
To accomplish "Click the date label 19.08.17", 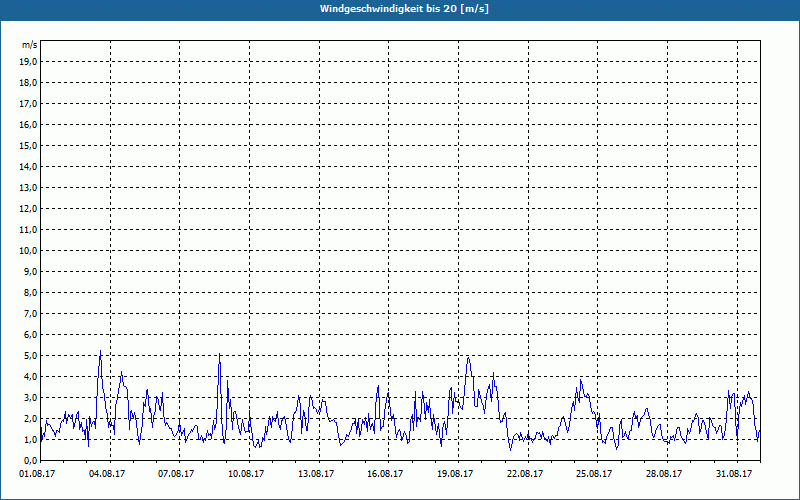I will pyautogui.click(x=455, y=474).
